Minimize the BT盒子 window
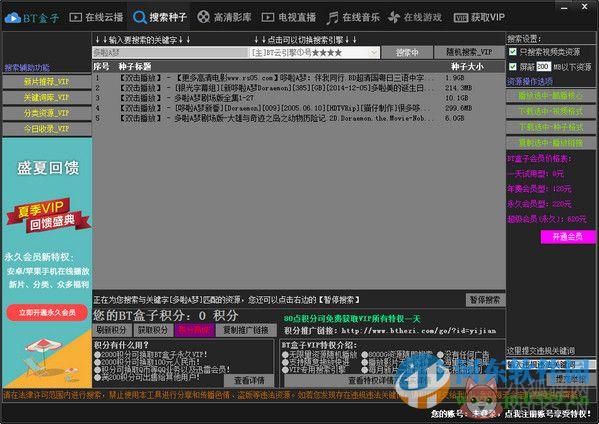599x424 pixels. [x=564, y=7]
